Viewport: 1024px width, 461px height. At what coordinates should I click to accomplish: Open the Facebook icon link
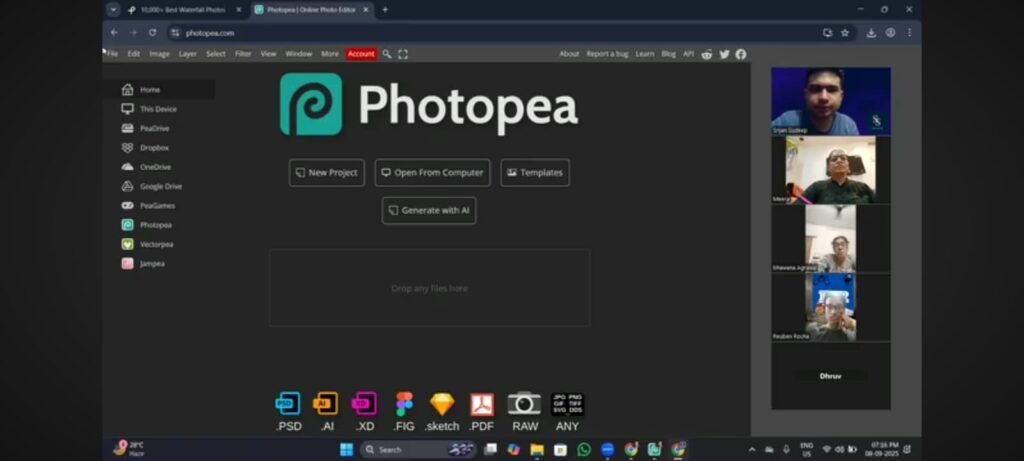740,54
